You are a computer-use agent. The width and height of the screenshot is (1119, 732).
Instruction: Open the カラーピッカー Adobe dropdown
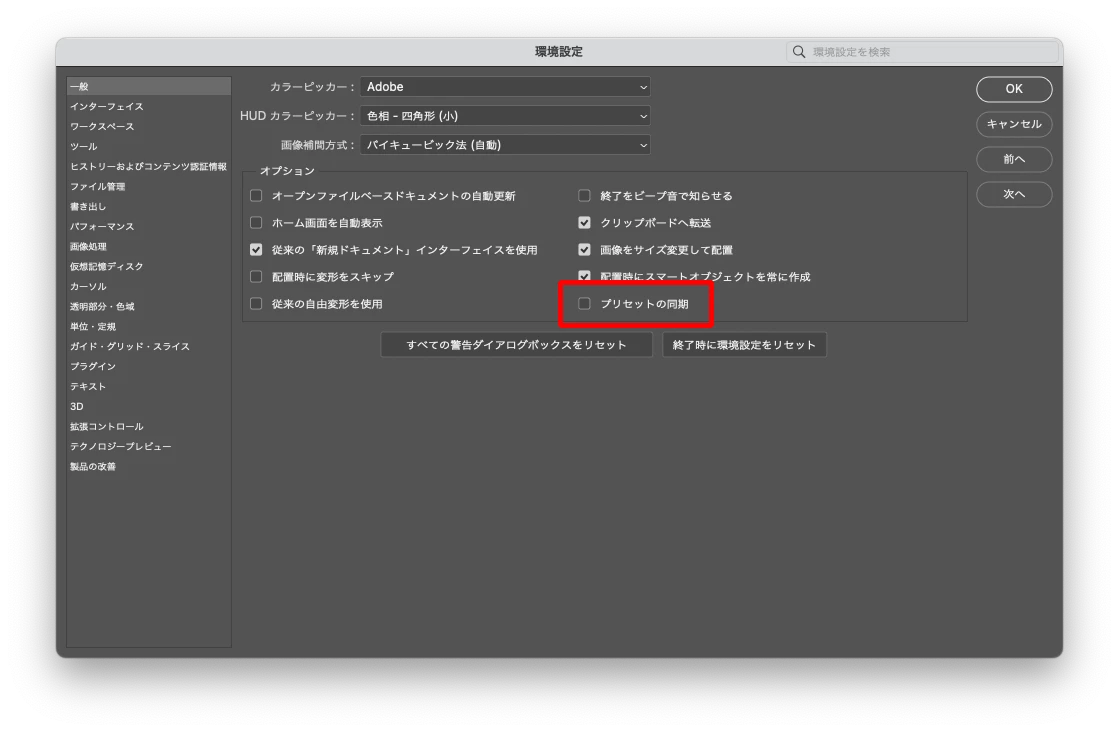click(x=505, y=87)
